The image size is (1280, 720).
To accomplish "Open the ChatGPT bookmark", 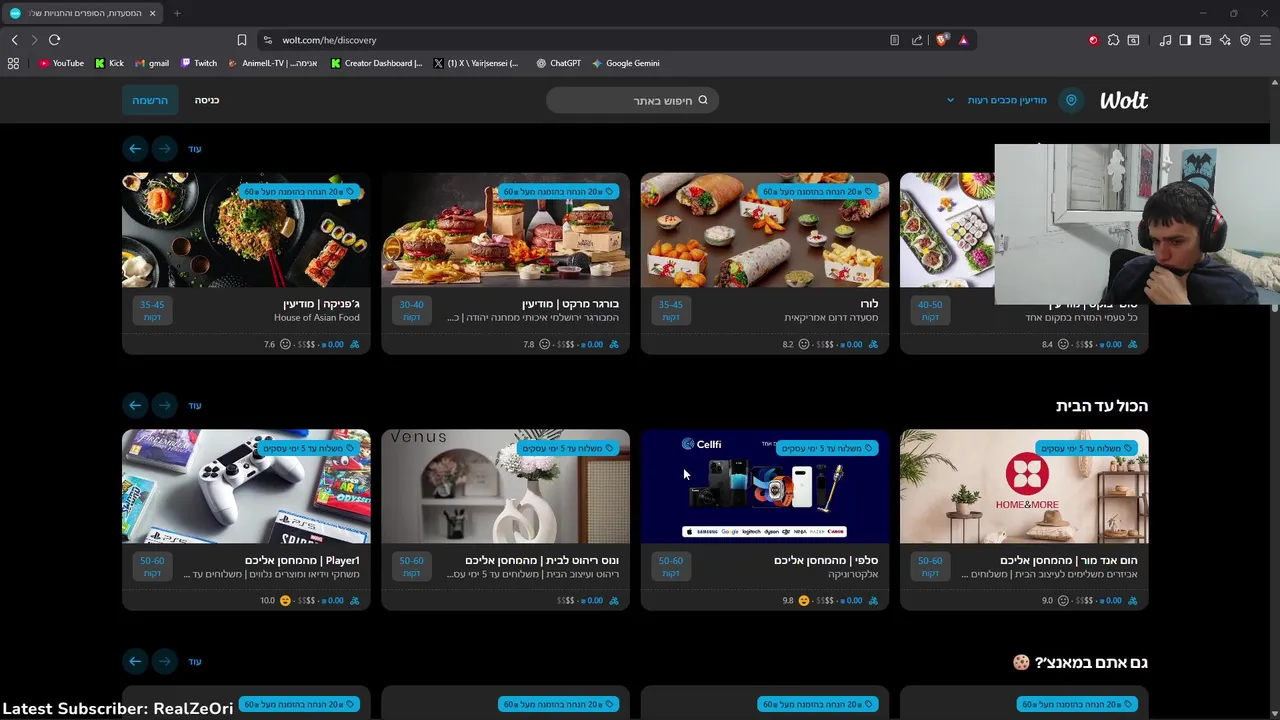I will (x=558, y=63).
